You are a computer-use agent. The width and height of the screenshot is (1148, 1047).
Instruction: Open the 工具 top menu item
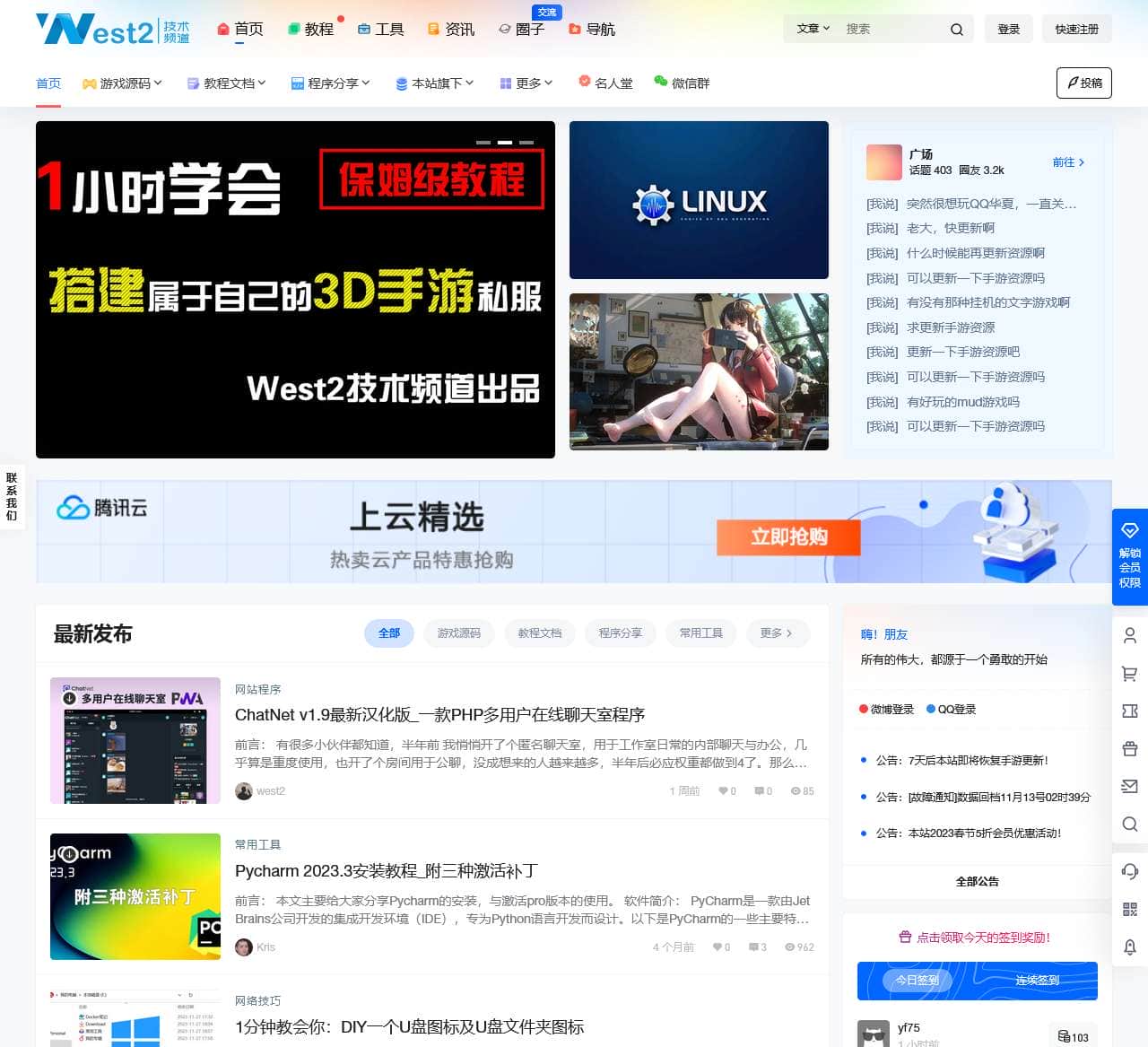click(380, 30)
